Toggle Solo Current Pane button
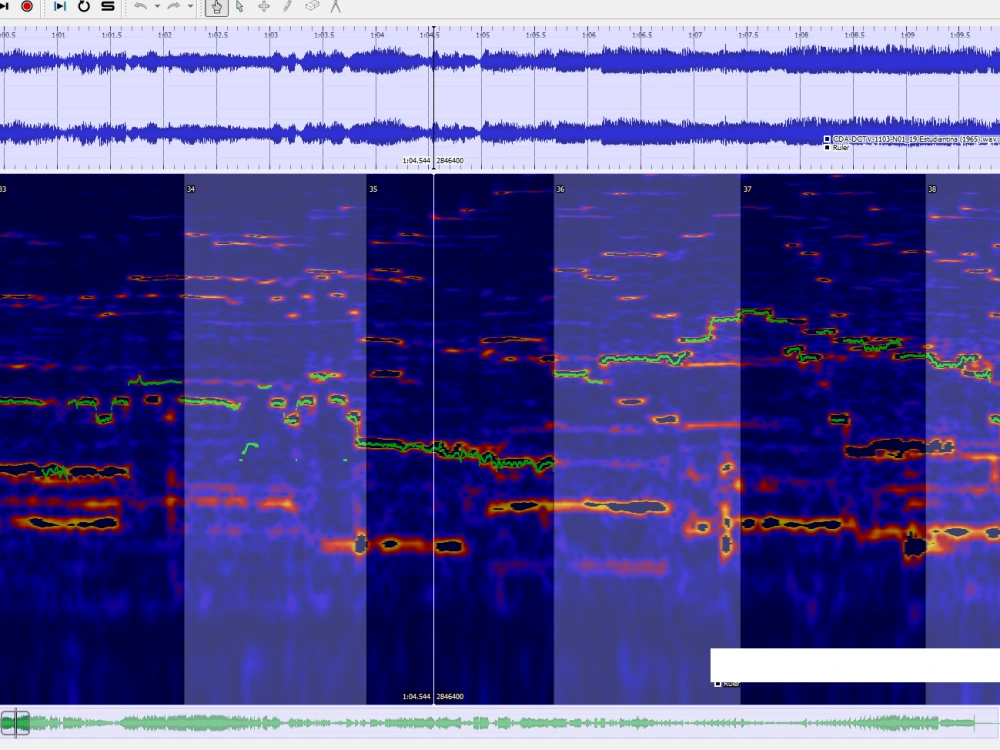This screenshot has width=1000, height=750. click(108, 6)
